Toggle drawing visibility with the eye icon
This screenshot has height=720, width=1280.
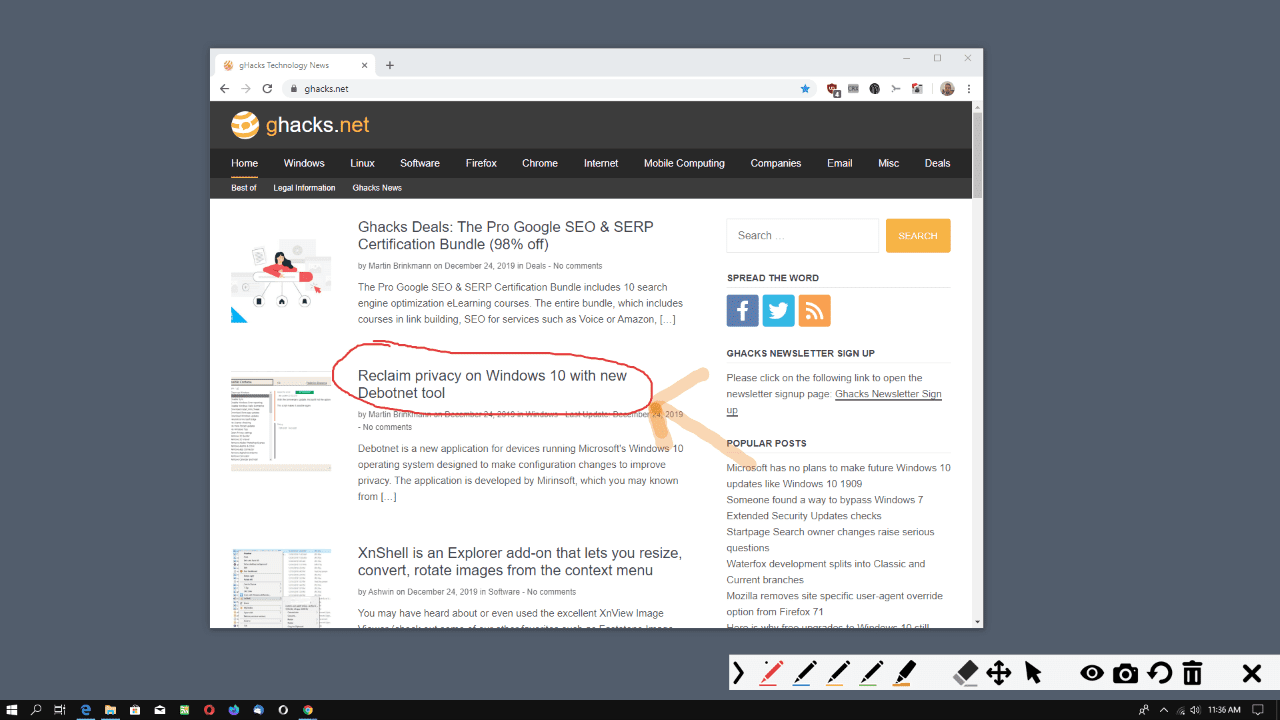1092,673
